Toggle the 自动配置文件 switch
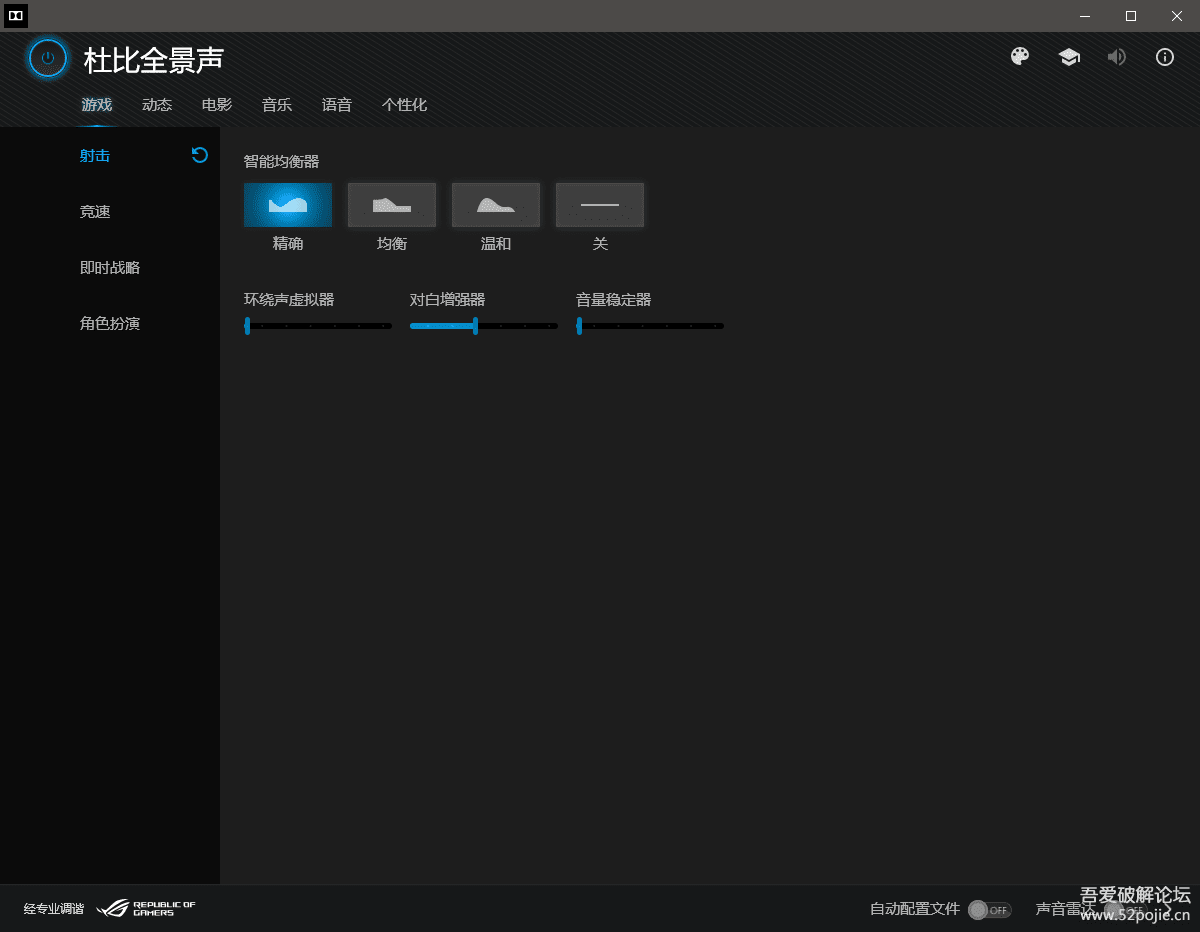 [989, 910]
